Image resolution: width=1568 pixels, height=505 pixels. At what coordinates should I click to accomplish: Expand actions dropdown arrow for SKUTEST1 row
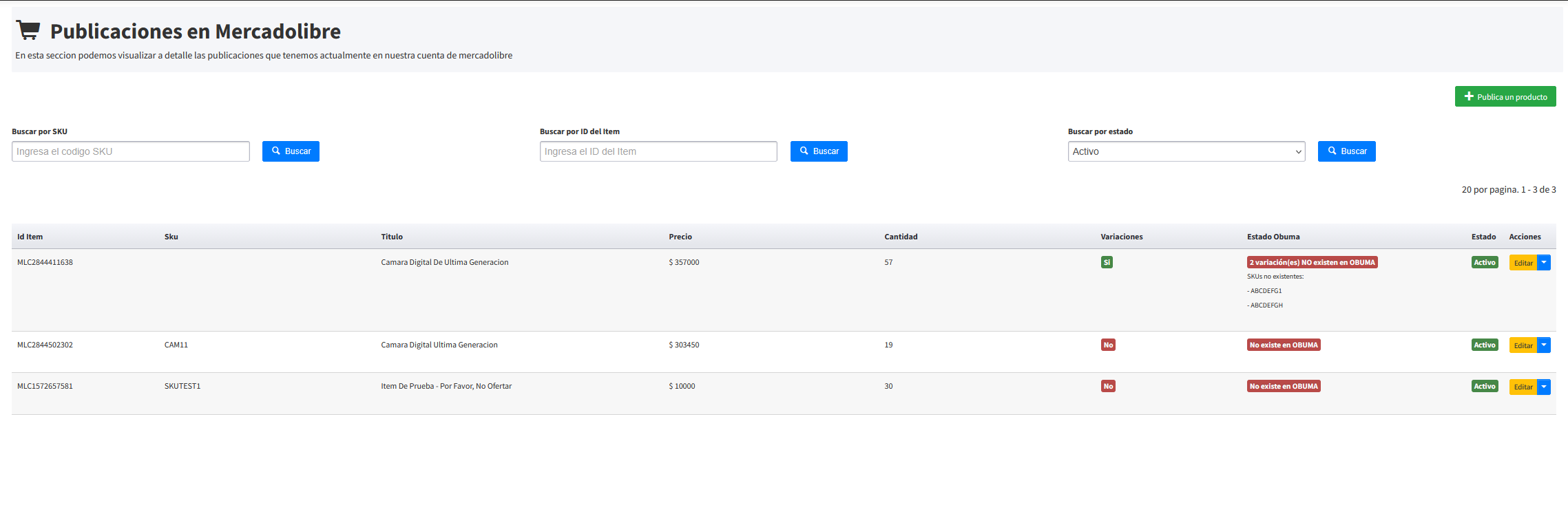click(x=1544, y=387)
